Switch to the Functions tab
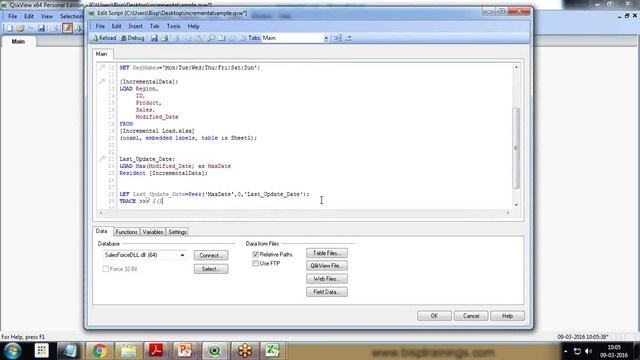Image resolution: width=640 pixels, height=360 pixels. (126, 232)
